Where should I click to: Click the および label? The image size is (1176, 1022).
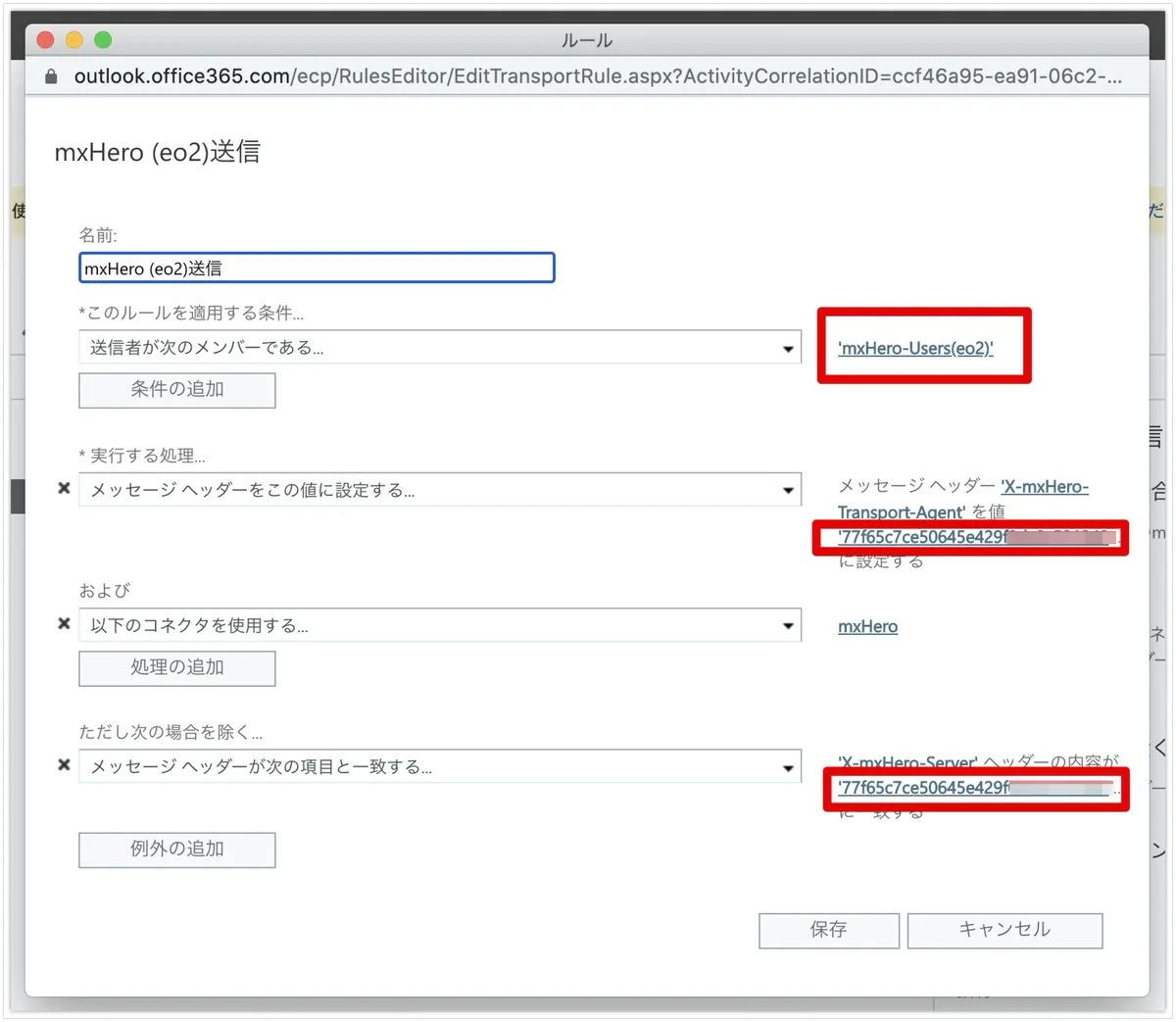click(105, 591)
